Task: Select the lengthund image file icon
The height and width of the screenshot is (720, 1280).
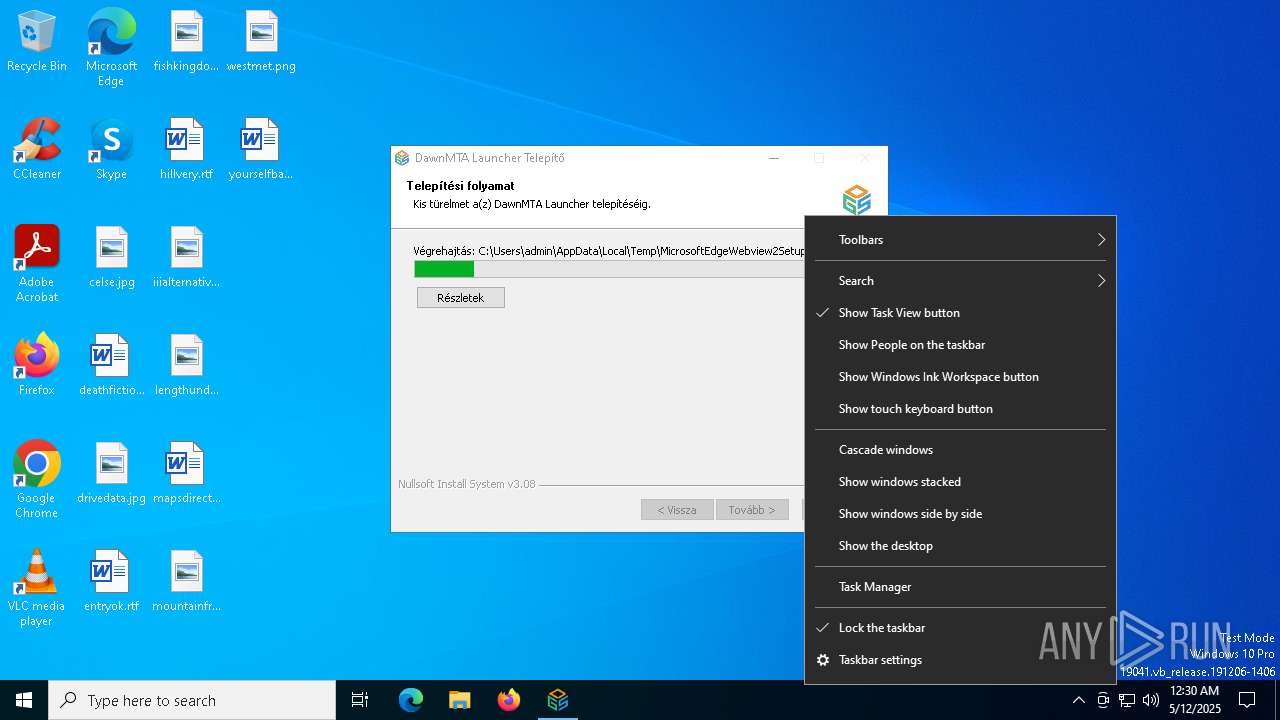Action: 186,366
